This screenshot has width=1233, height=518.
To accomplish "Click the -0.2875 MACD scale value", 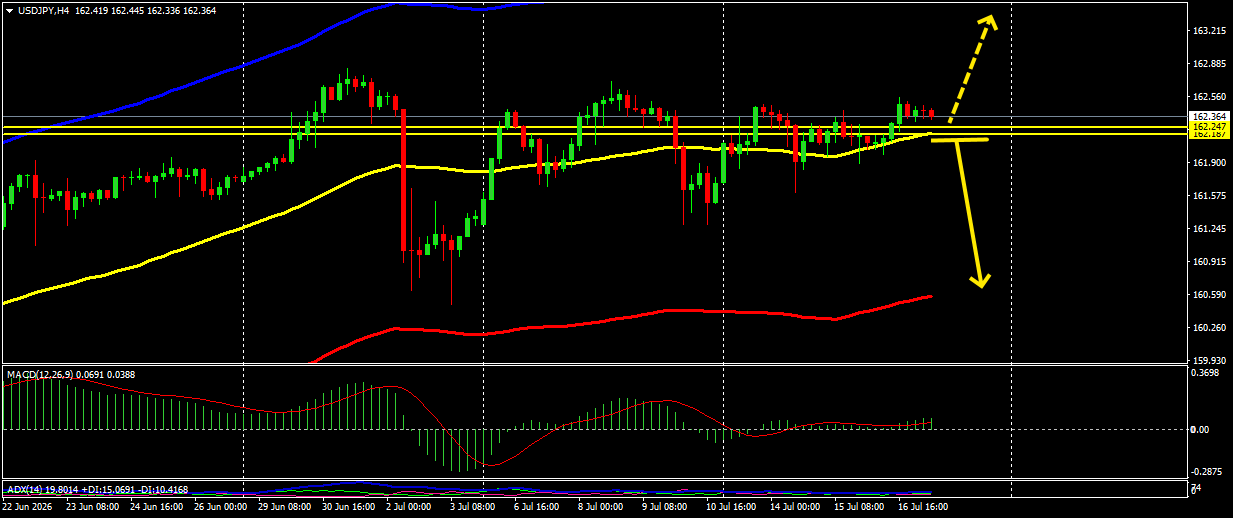I will tap(1209, 471).
